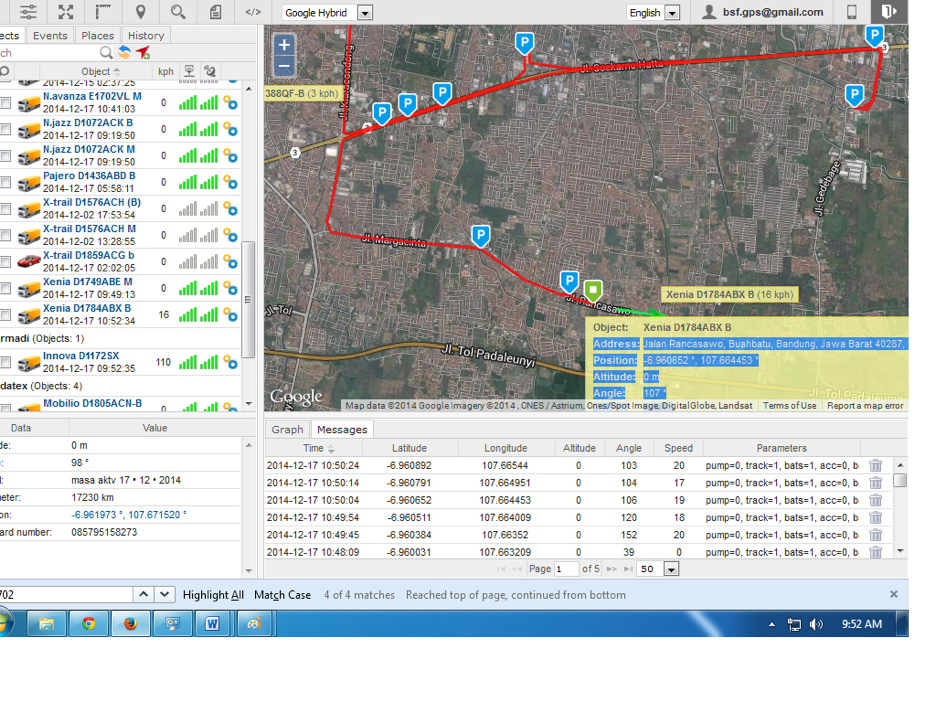Viewport: 936px width, 702px height.
Task: Show hidden system tray icons arrow
Action: pyautogui.click(x=772, y=624)
